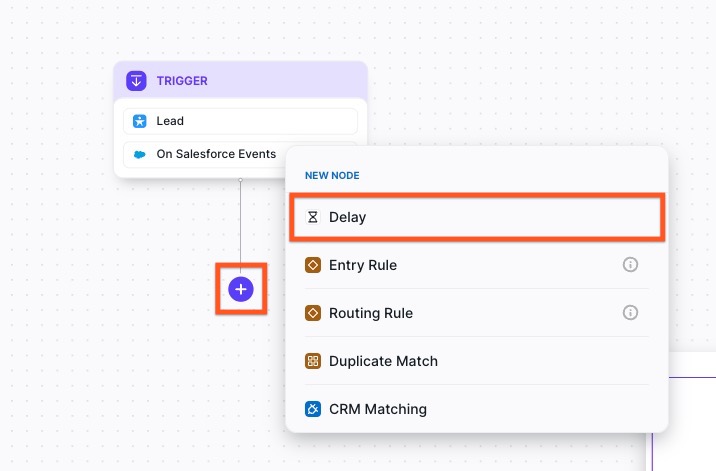Click the brown diamond Entry Rule icon
This screenshot has height=471, width=716.
point(313,265)
